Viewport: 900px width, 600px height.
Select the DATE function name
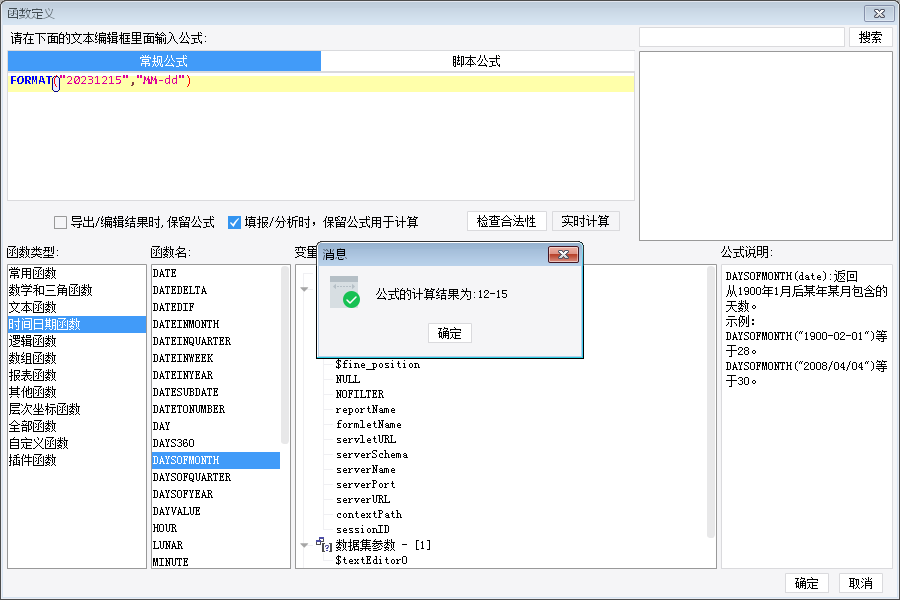(x=216, y=273)
